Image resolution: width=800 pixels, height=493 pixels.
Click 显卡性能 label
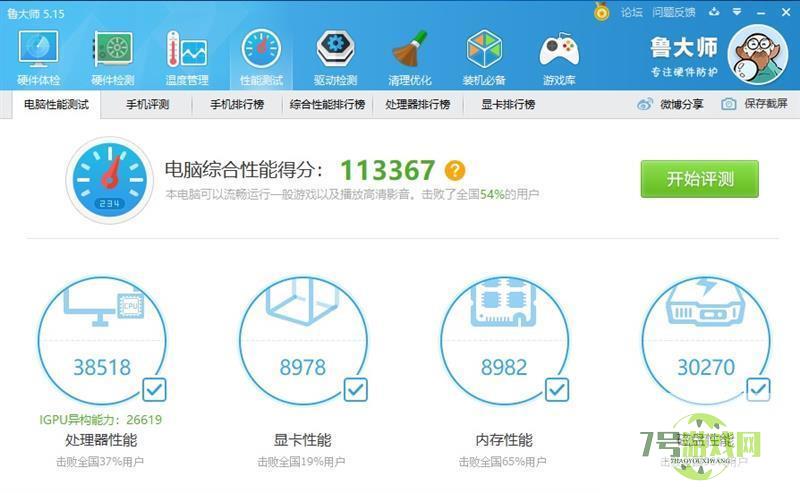click(303, 440)
